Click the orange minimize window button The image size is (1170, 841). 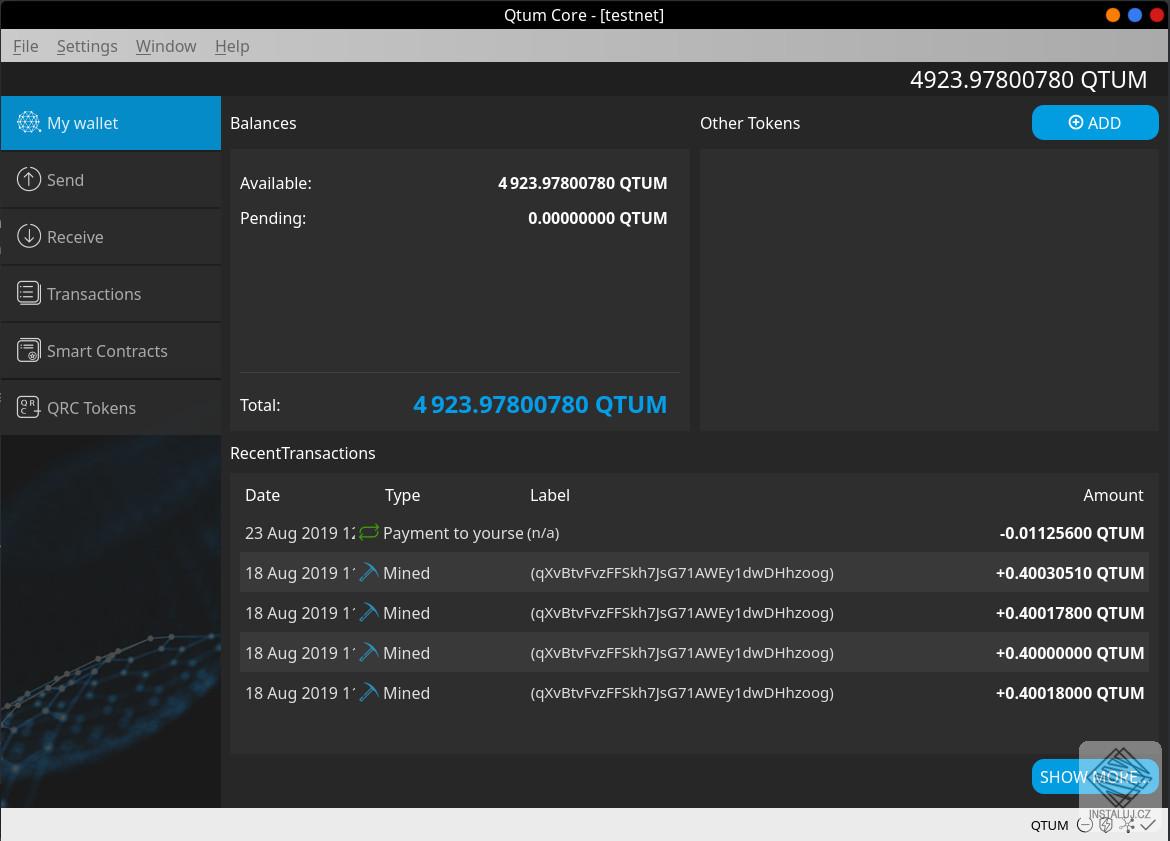click(x=1113, y=15)
